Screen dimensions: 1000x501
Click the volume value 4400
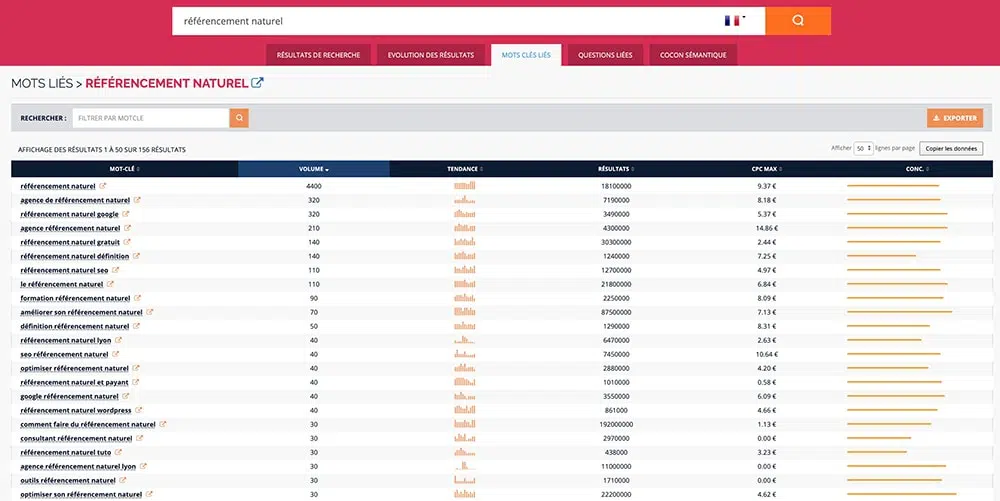pyautogui.click(x=314, y=186)
